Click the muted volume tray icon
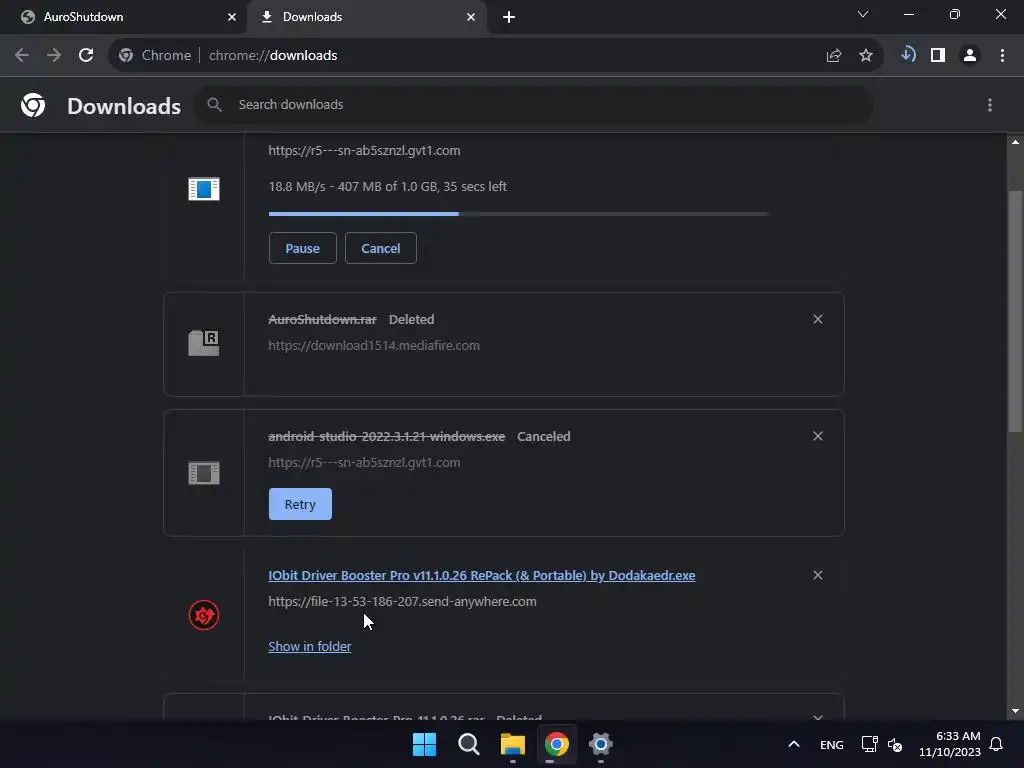 (895, 744)
